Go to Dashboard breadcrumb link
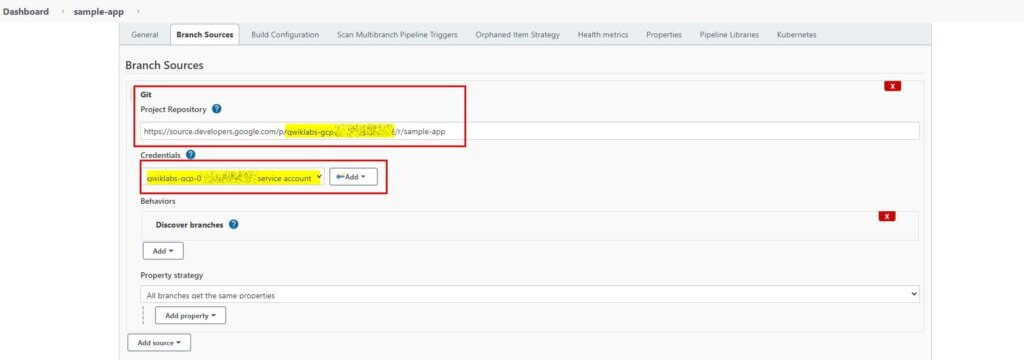1024x360 pixels. [25, 12]
